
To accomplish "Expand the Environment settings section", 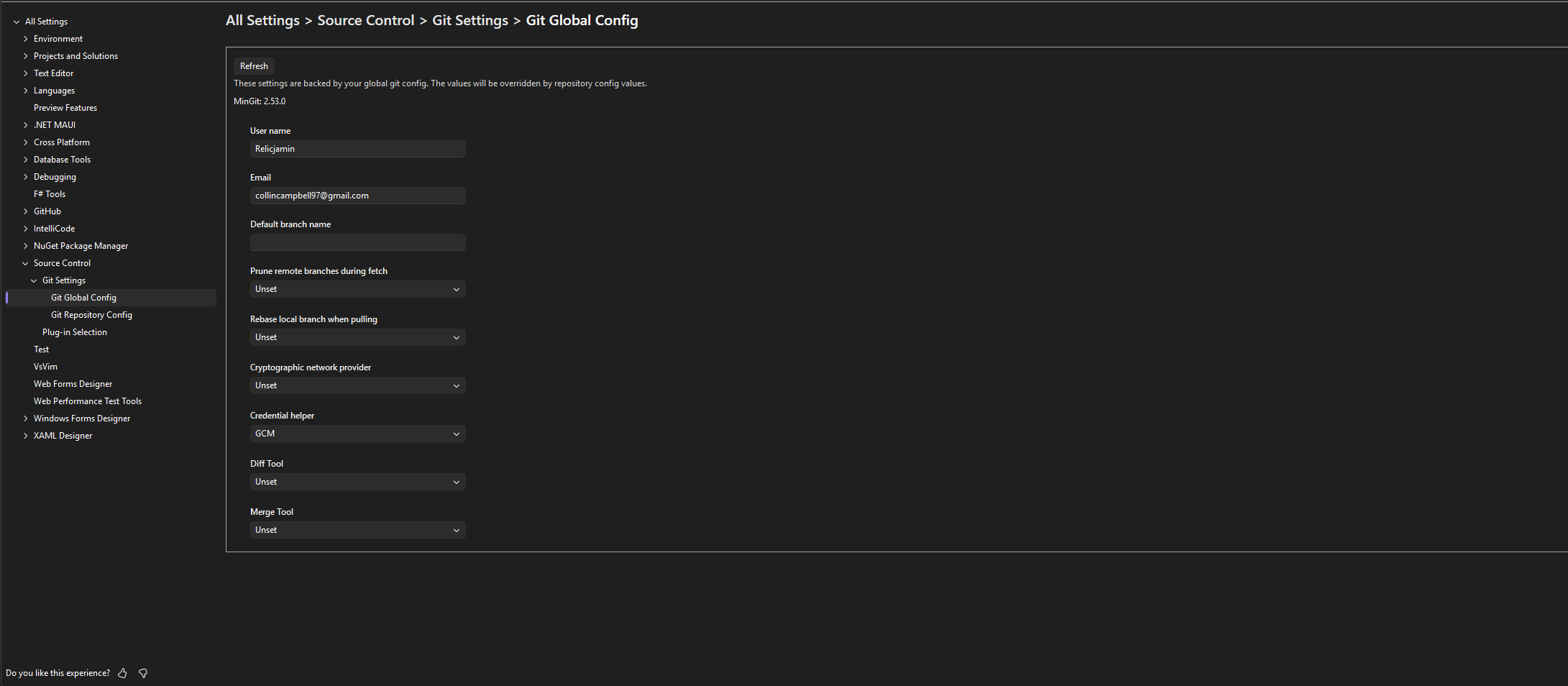I will [26, 38].
